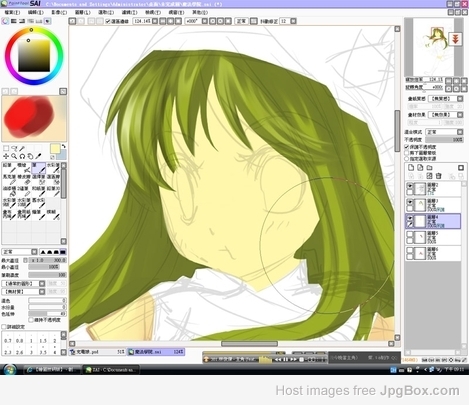Open the first menu in the menu bar
Image resolution: width=469 pixels, height=405 pixels.
pyautogui.click(x=12, y=12)
